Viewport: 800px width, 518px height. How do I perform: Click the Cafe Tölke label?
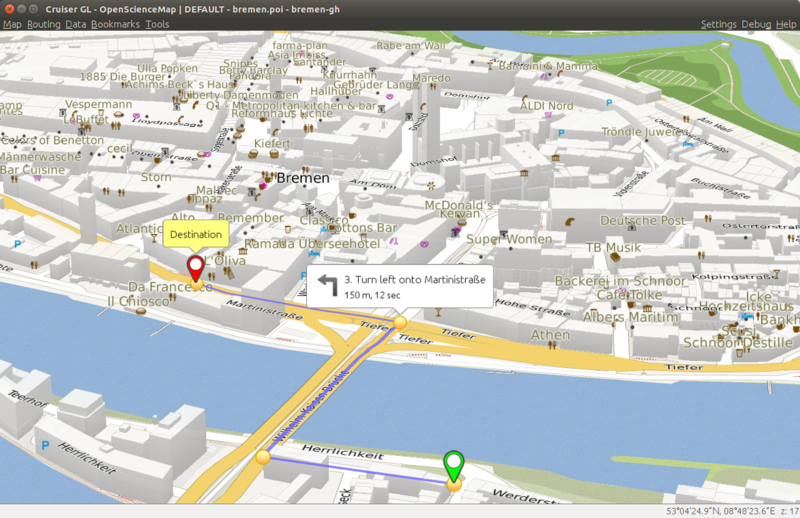(x=629, y=295)
